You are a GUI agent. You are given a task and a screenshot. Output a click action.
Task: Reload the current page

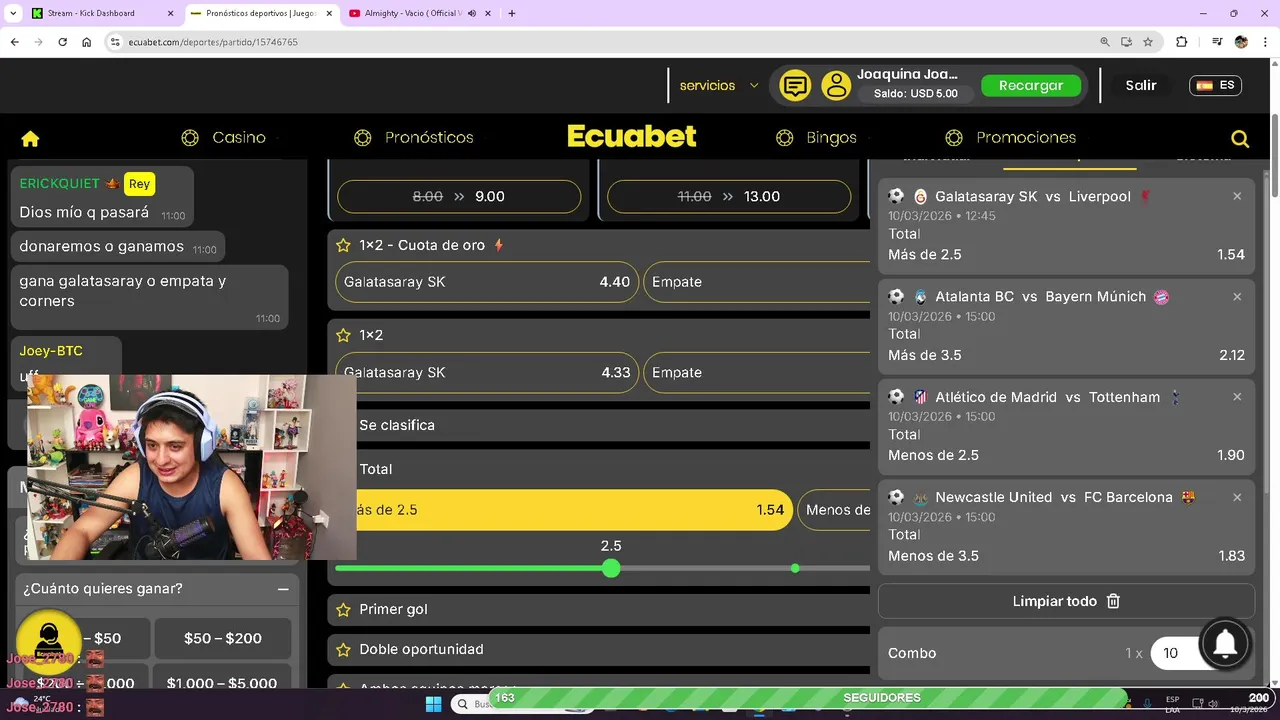click(62, 42)
